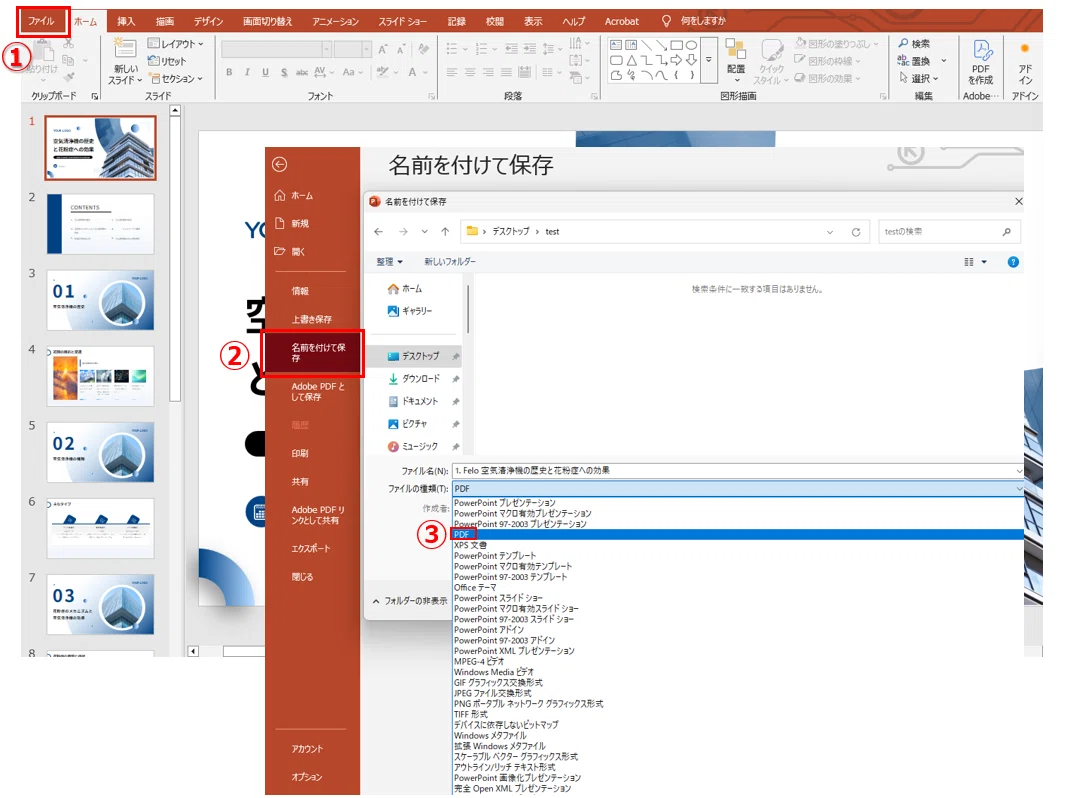Click the up-folder arrow in save dialog

[x=445, y=232]
